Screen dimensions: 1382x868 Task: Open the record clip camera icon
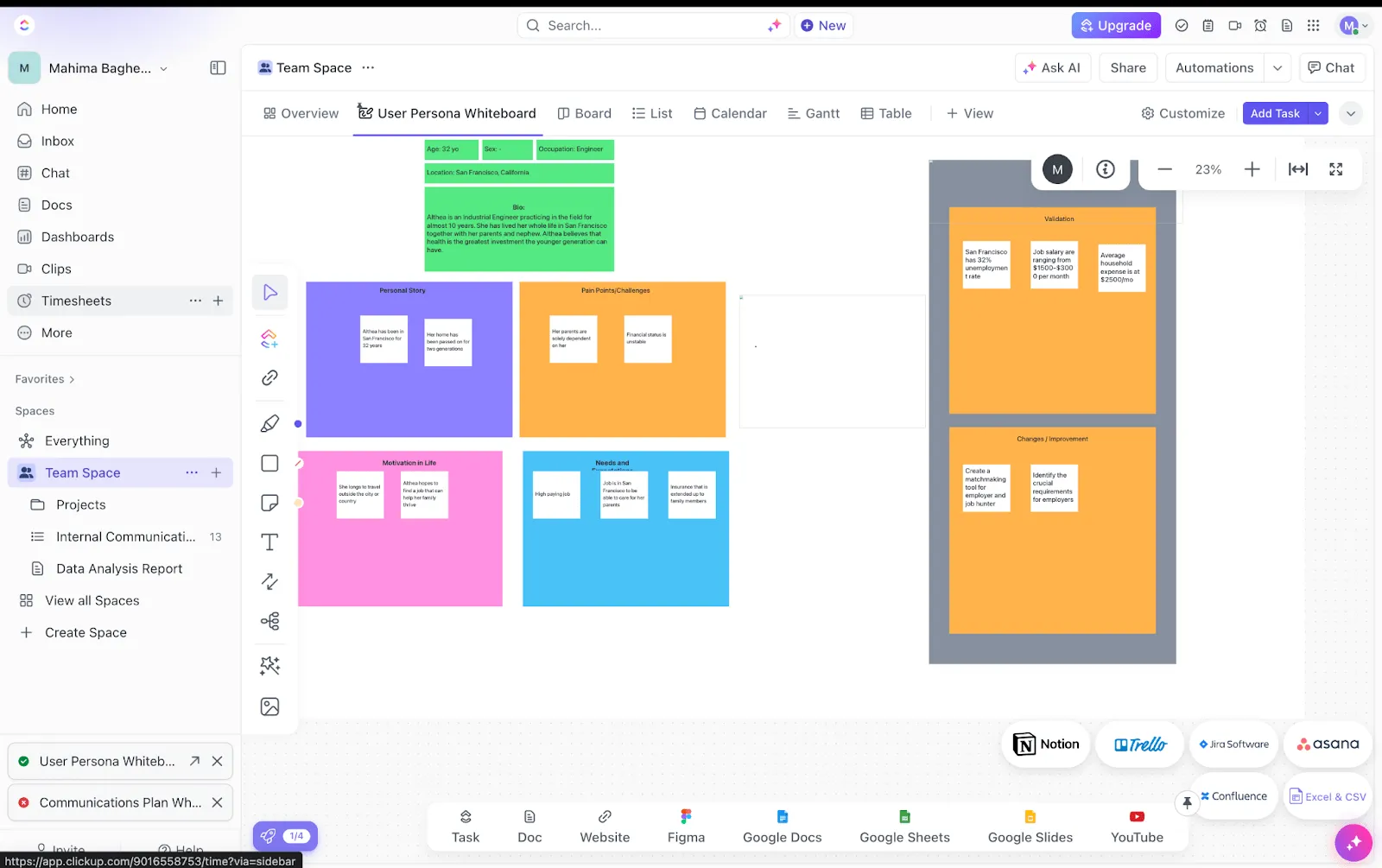point(1234,26)
